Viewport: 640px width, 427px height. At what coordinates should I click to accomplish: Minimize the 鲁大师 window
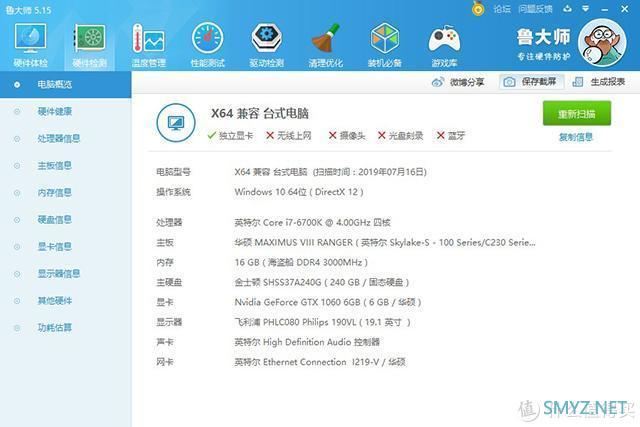coord(605,9)
